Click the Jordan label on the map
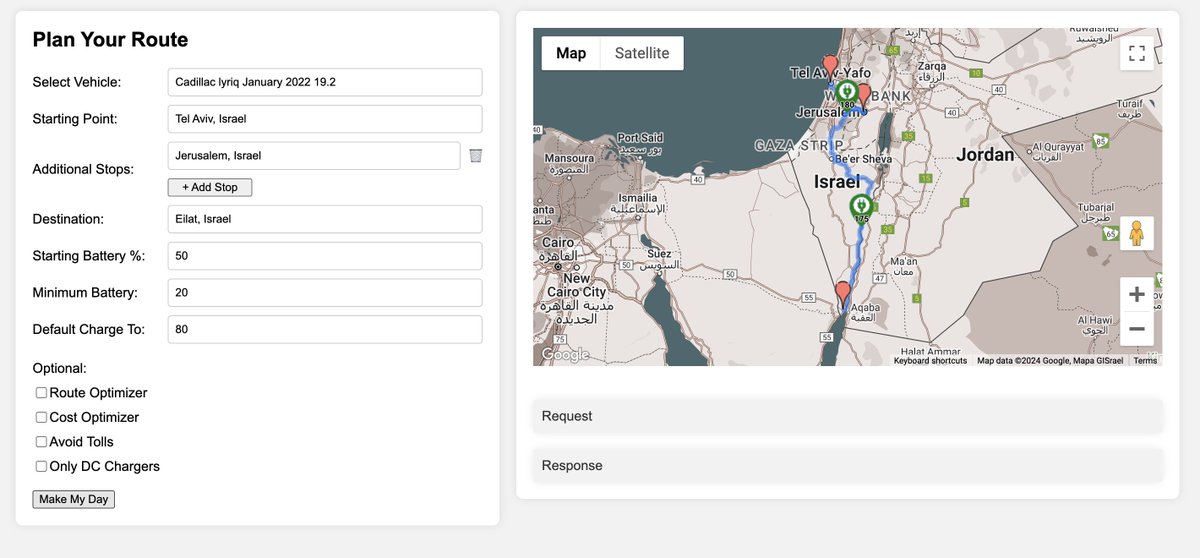The width and height of the screenshot is (1200, 558). pos(985,155)
